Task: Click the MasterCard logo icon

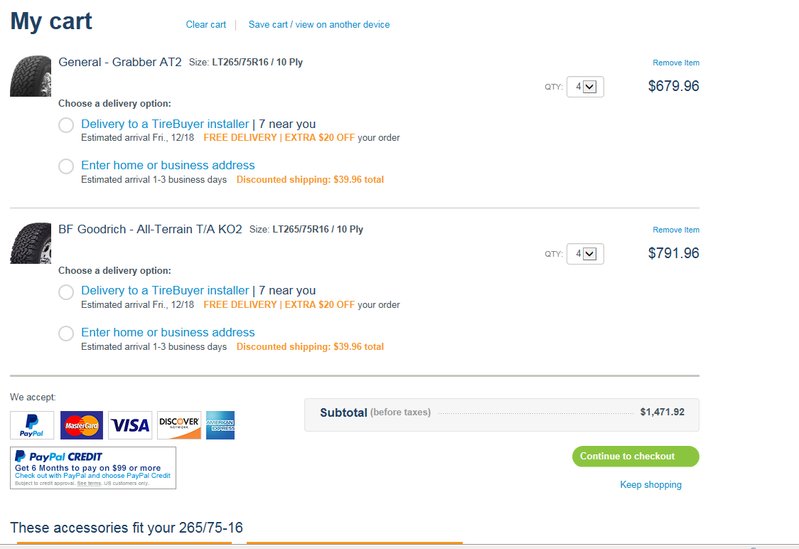Action: click(82, 425)
